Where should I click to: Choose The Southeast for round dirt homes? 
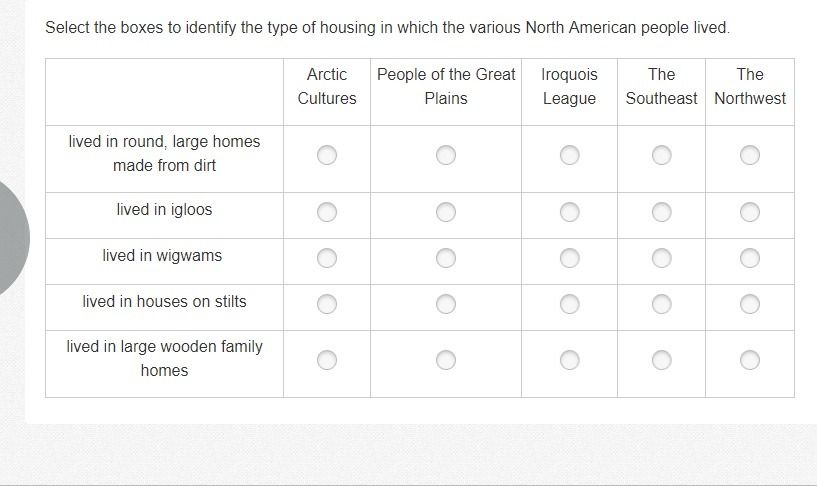(661, 155)
